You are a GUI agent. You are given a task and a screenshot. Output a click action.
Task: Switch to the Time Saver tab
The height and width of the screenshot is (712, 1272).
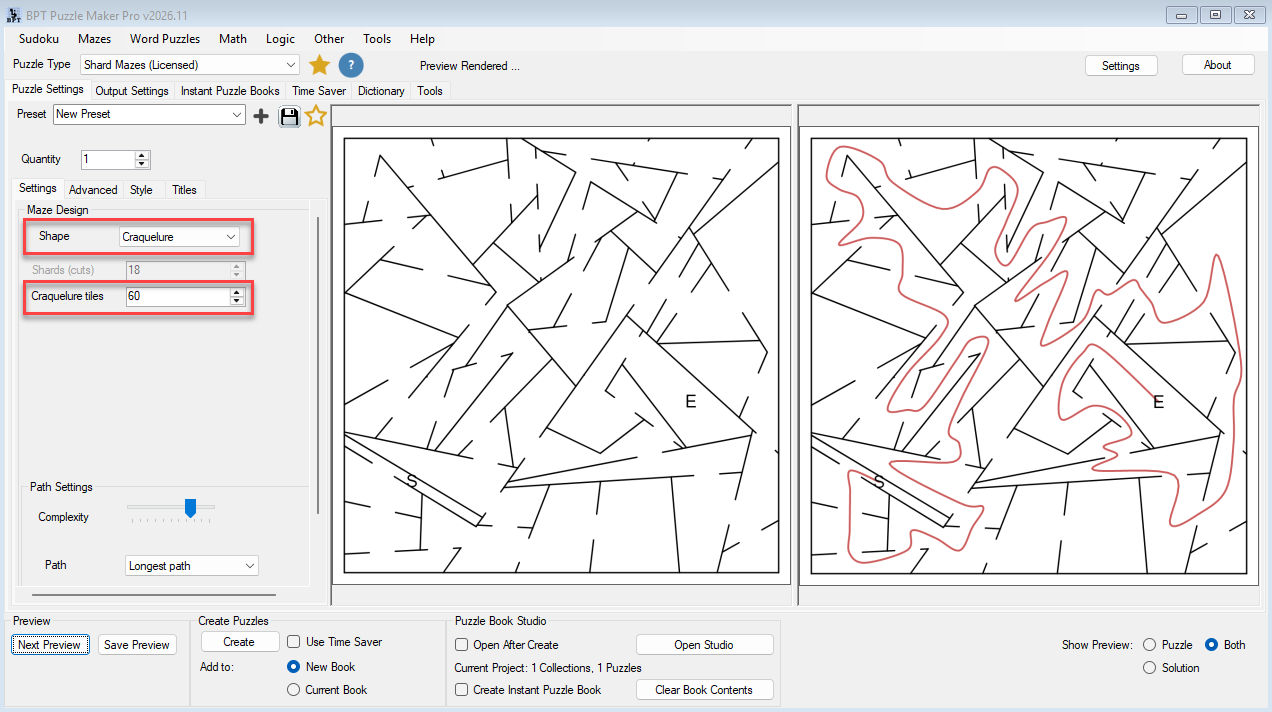pos(319,91)
